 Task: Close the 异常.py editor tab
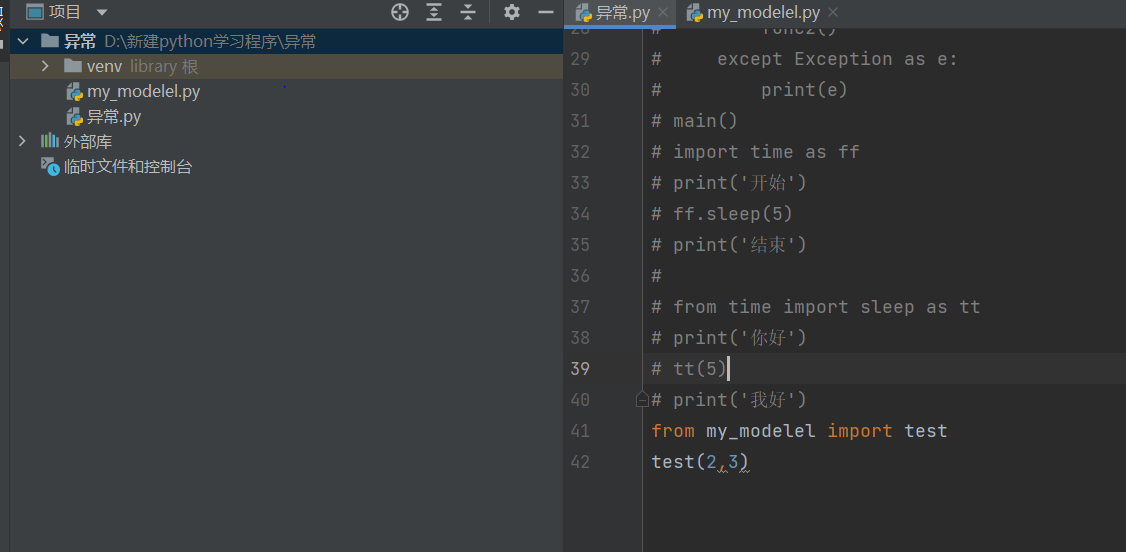point(663,13)
